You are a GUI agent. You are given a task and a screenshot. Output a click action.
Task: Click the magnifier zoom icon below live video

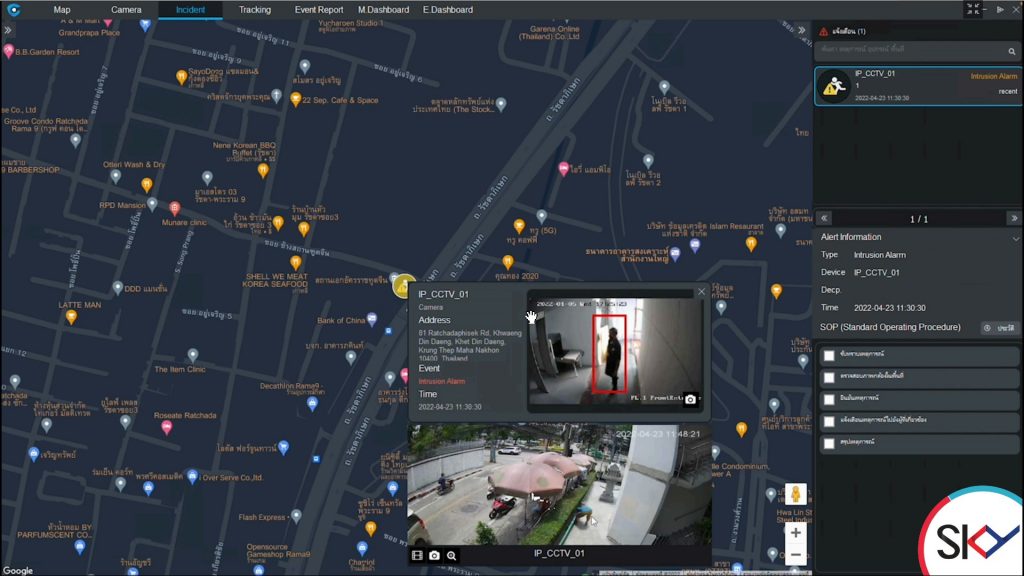click(x=451, y=555)
